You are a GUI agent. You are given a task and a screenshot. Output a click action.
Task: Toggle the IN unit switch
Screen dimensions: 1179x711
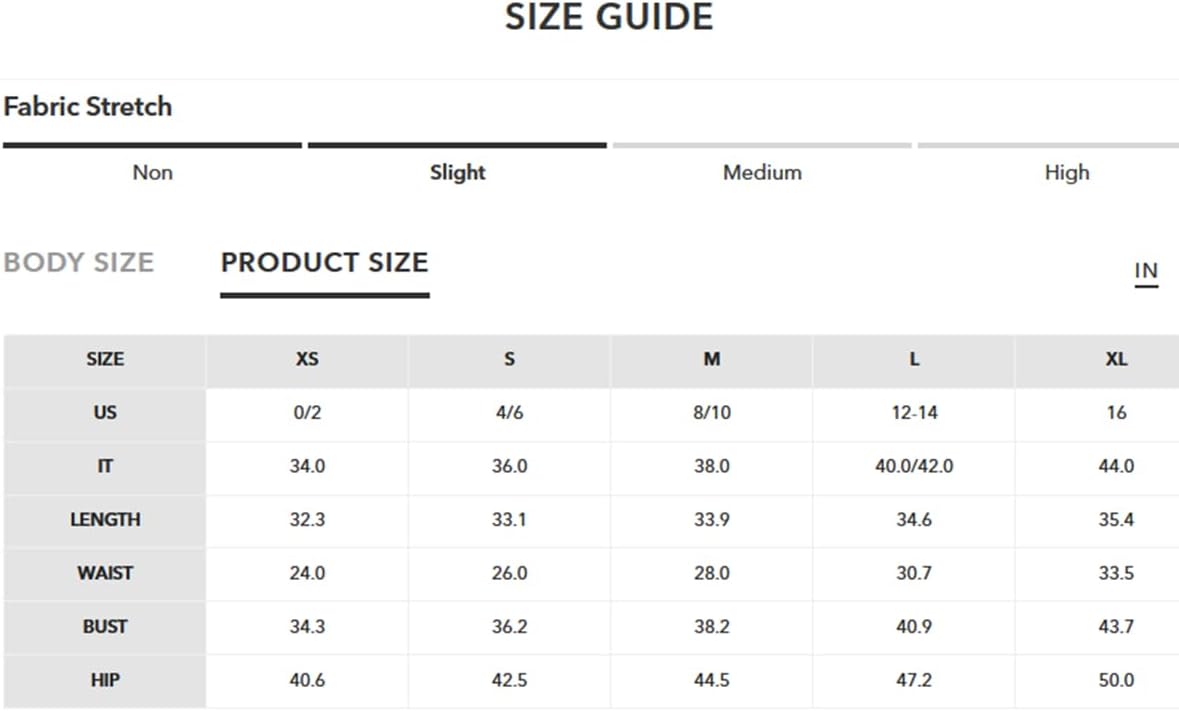tap(1146, 271)
